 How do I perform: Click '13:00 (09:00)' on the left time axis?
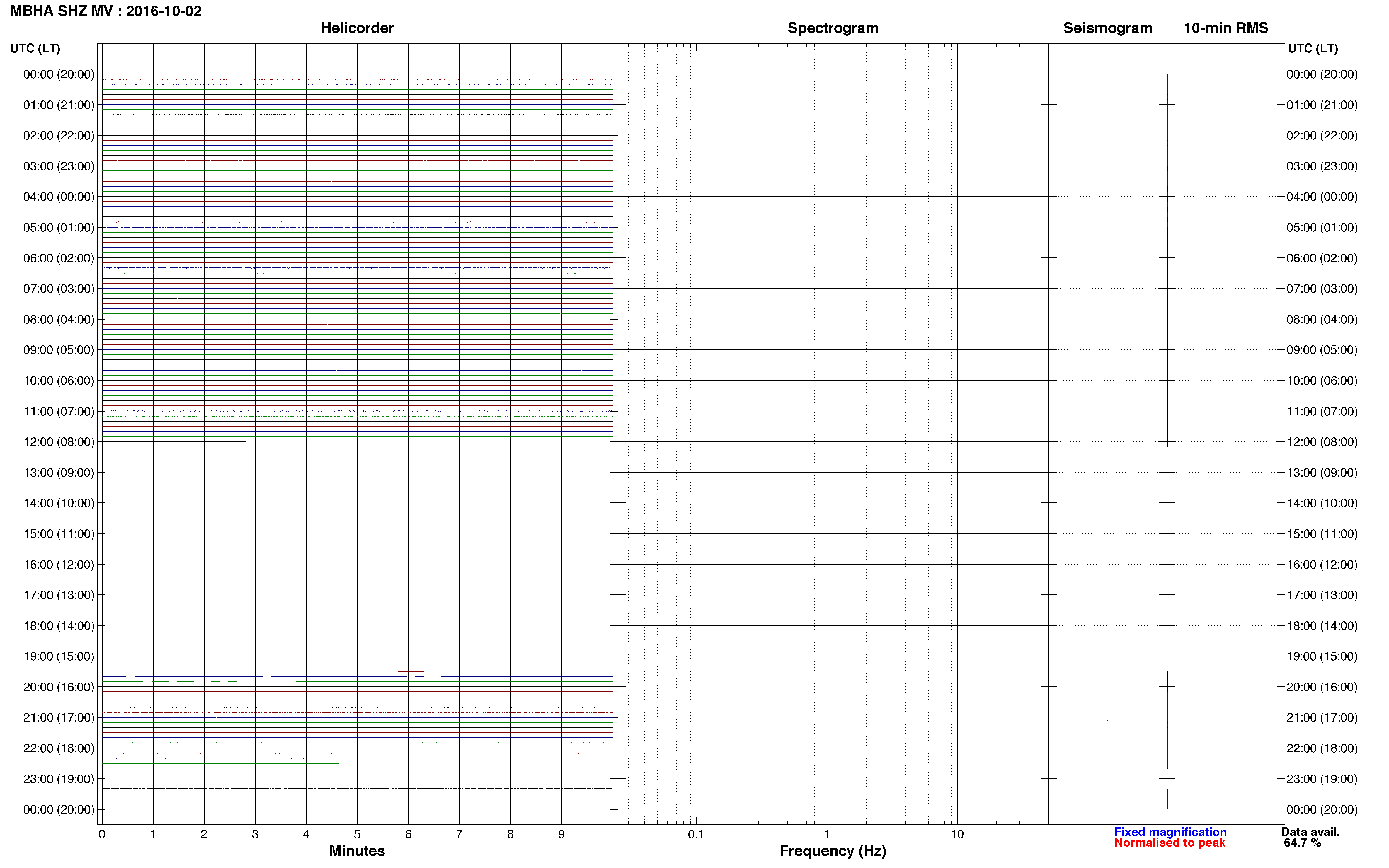(x=59, y=473)
